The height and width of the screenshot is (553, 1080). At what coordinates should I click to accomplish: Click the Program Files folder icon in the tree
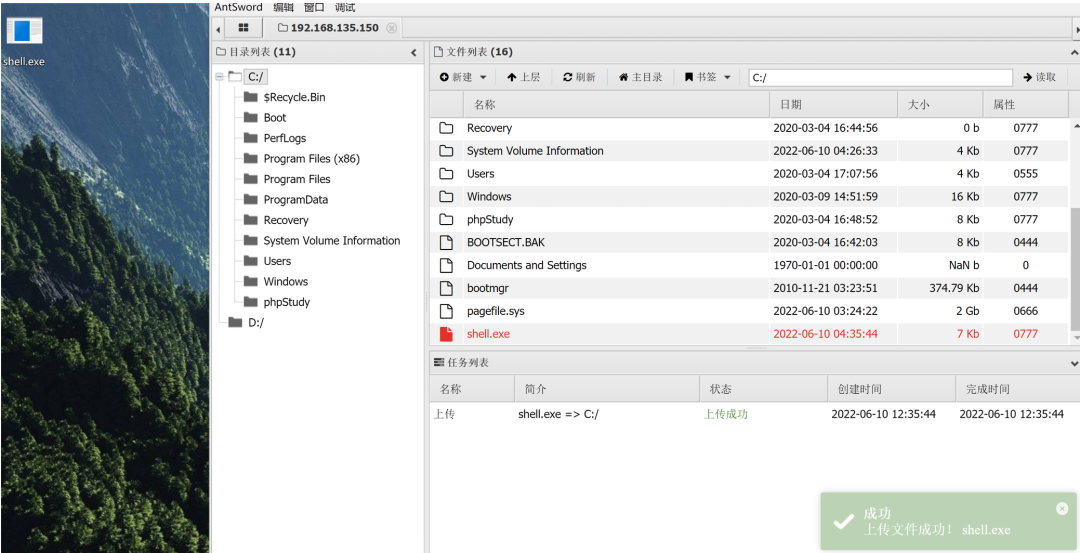coord(251,179)
